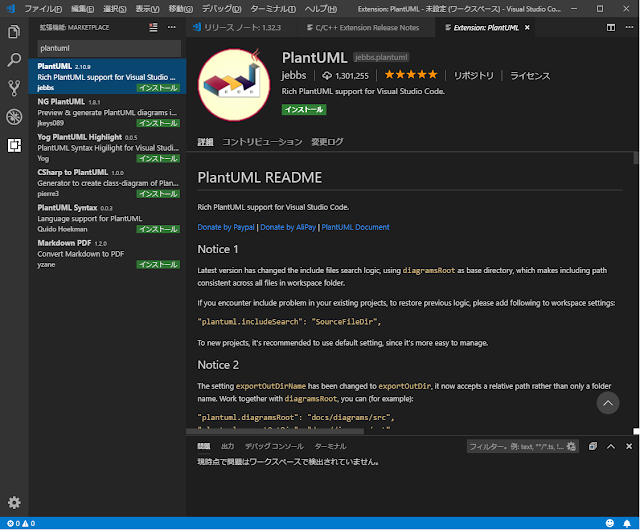Switch to デバッグ コンソール panel tab
This screenshot has width=640, height=530.
[x=274, y=446]
